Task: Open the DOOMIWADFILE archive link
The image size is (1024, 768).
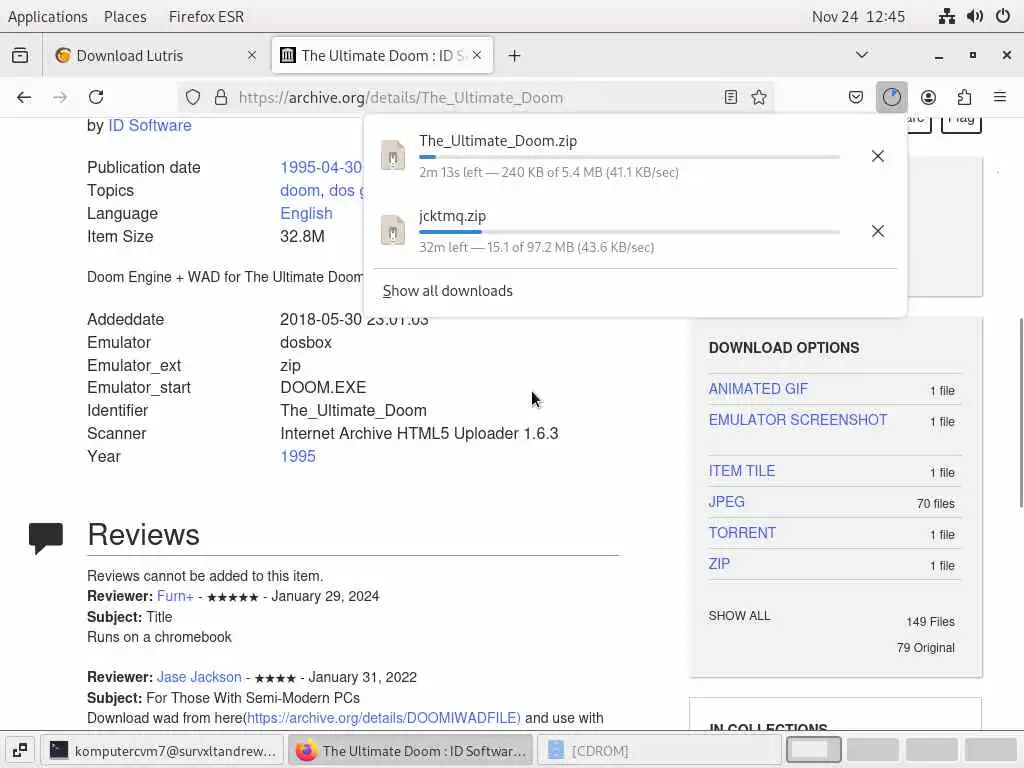Action: click(x=383, y=718)
